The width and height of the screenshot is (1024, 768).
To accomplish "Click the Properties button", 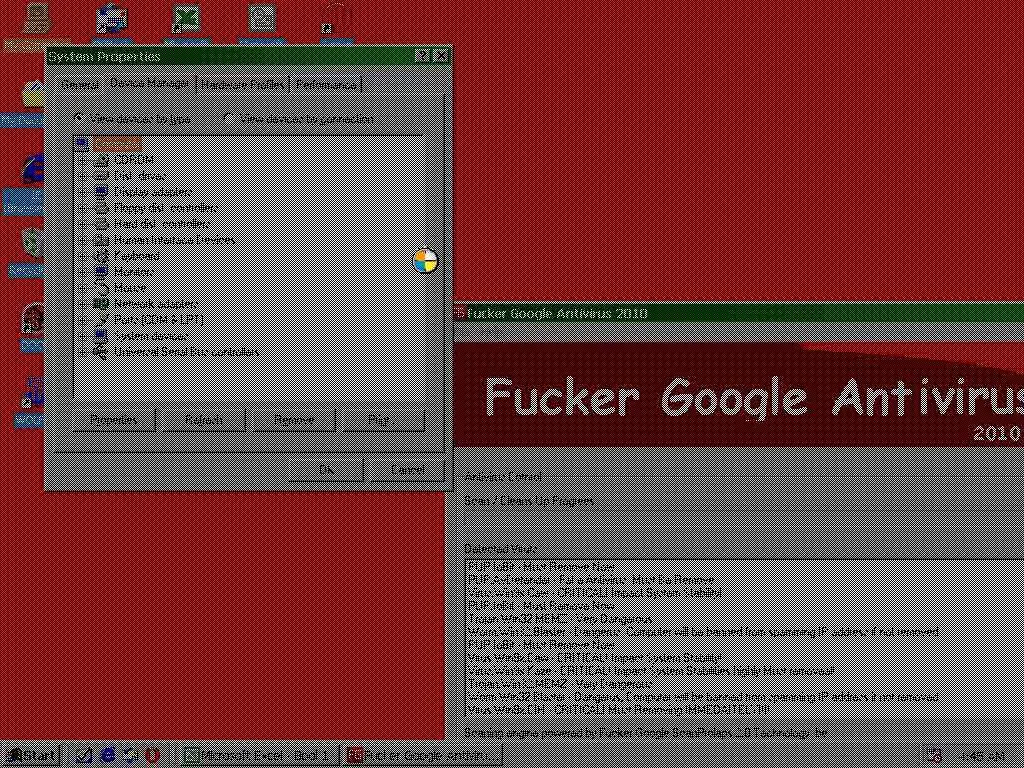I will (x=114, y=420).
